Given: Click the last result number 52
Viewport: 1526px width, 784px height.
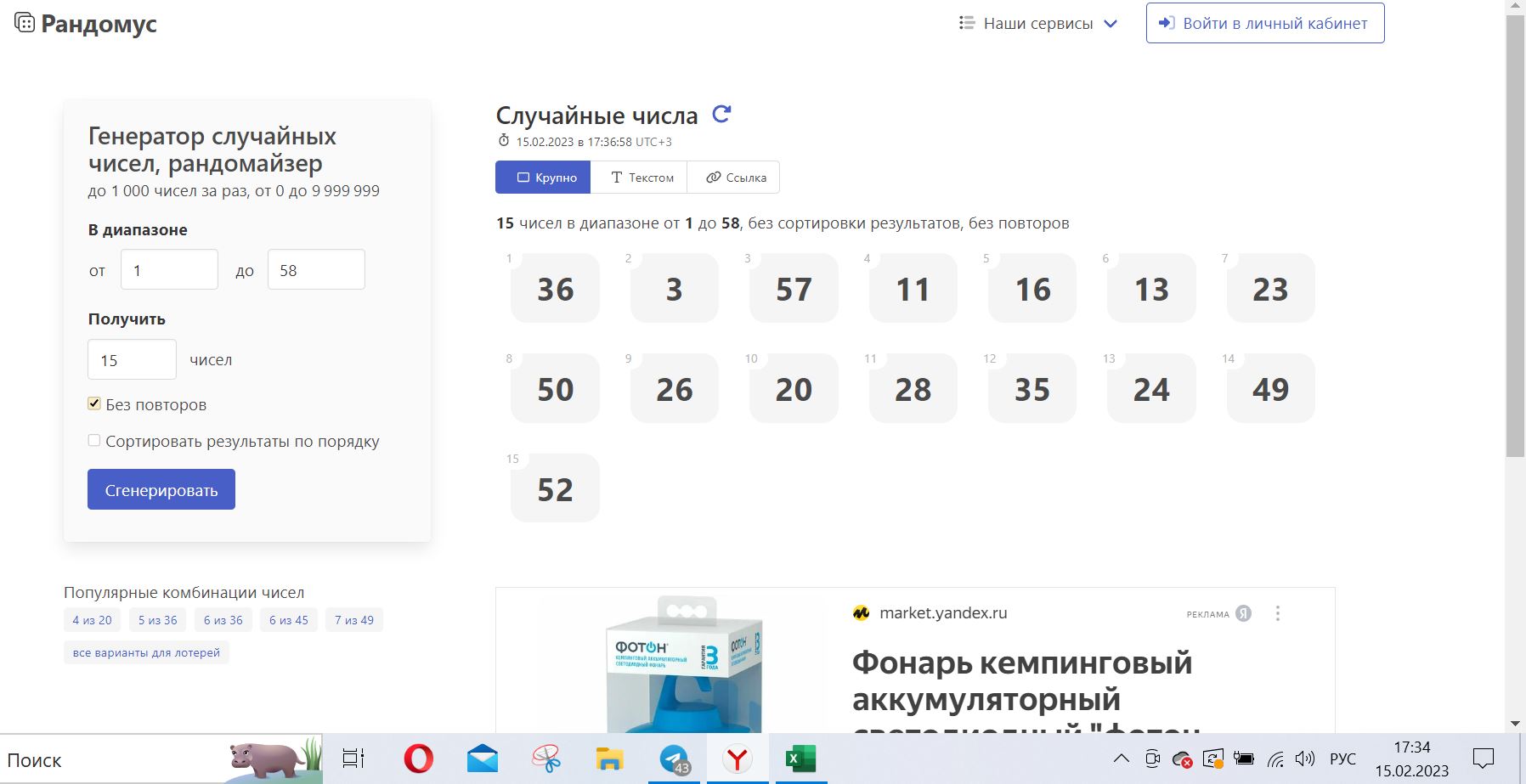Looking at the screenshot, I should (555, 489).
